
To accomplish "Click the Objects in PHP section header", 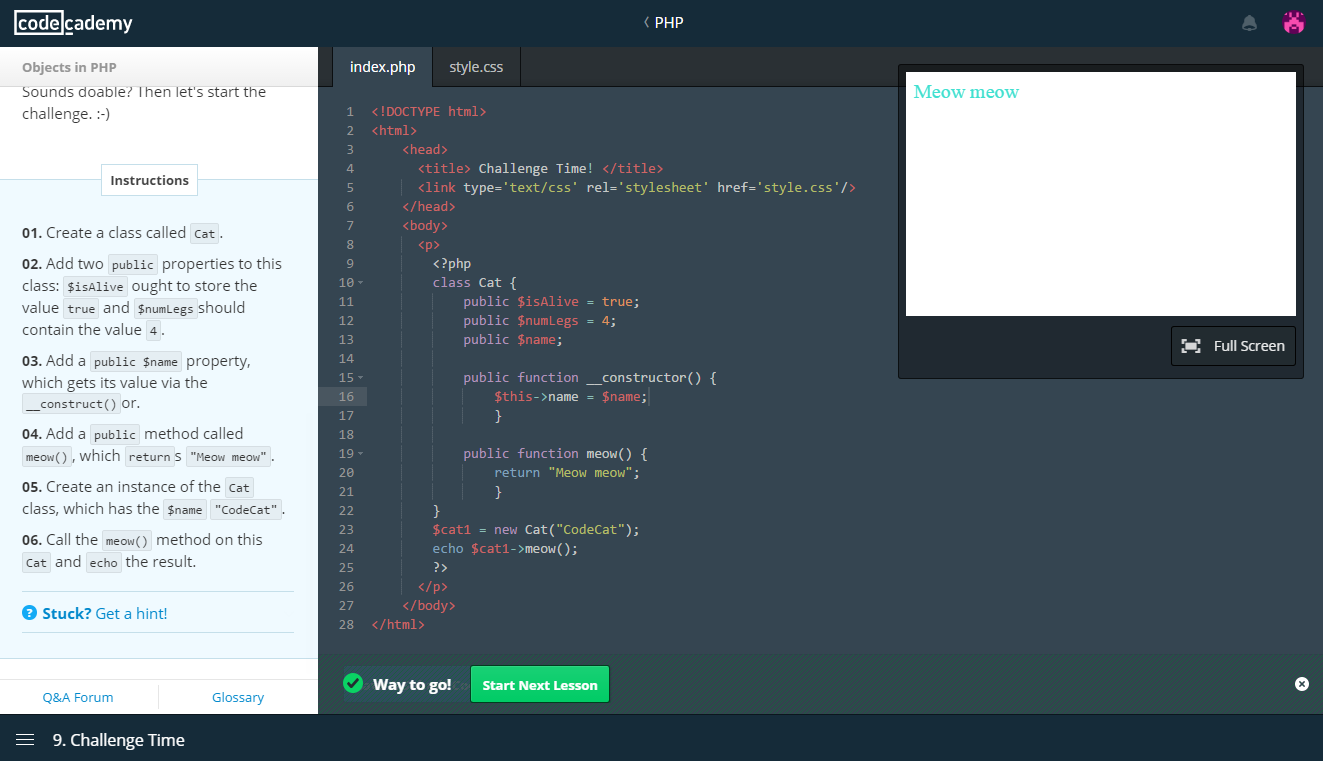I will pyautogui.click(x=69, y=67).
